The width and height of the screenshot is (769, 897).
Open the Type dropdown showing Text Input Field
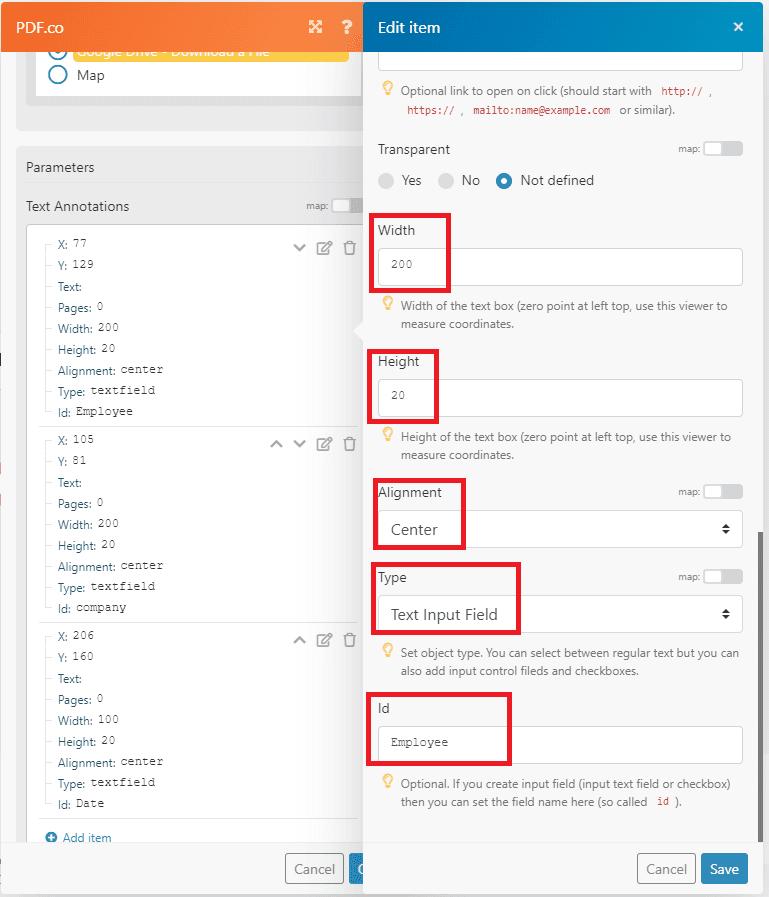click(x=559, y=614)
